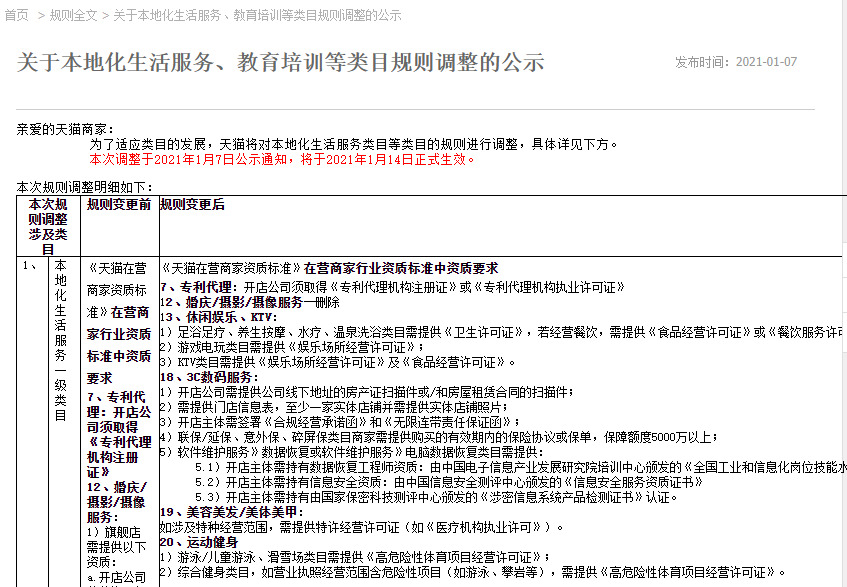Image resolution: width=847 pixels, height=587 pixels.
Task: Click the row number cell 1、
Action: pos(30,265)
